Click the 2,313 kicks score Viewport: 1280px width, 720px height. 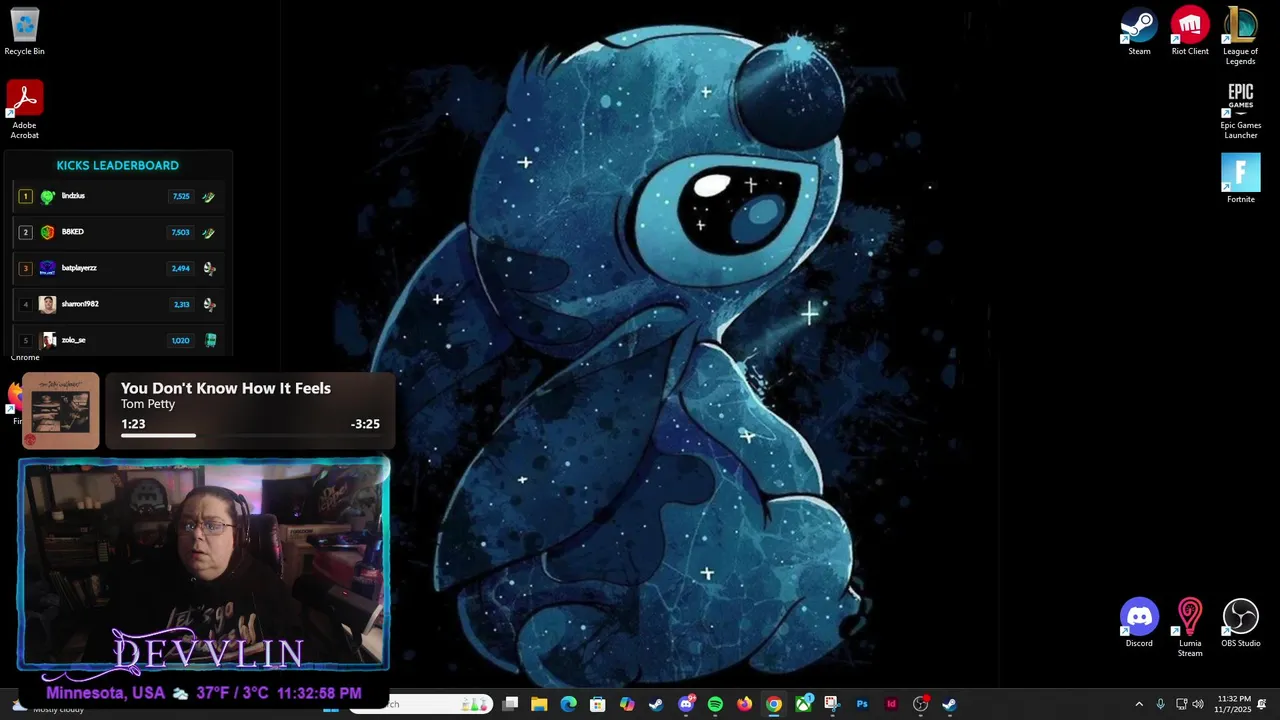(x=181, y=305)
